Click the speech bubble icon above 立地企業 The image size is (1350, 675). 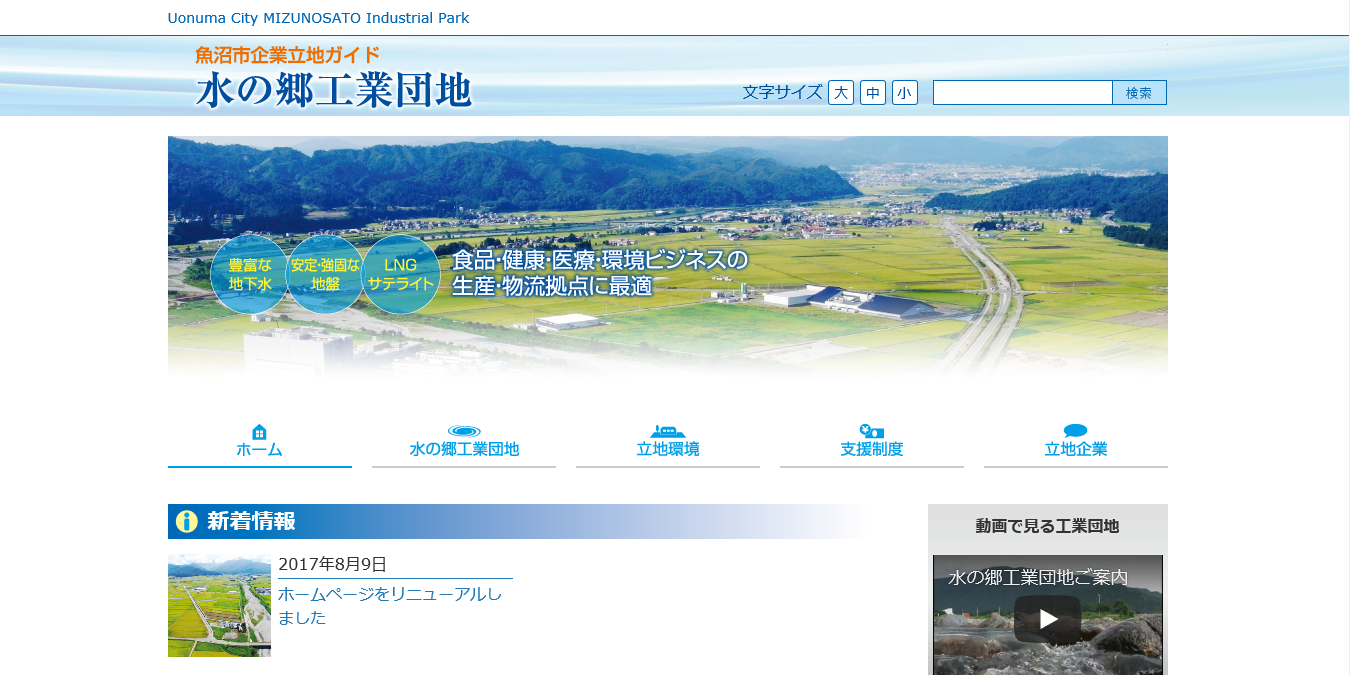[x=1076, y=431]
